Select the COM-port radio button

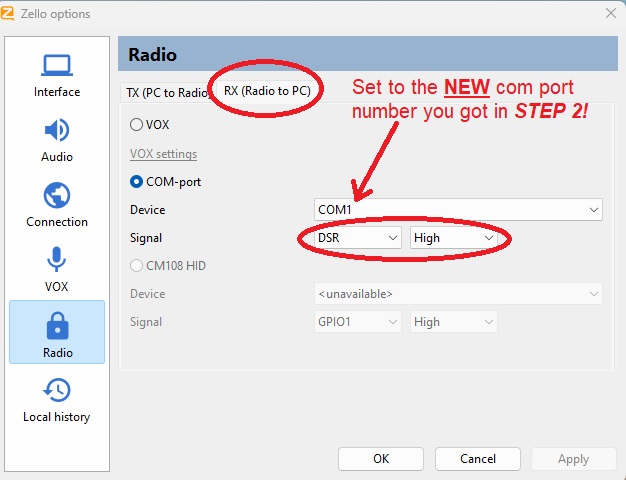coord(136,182)
